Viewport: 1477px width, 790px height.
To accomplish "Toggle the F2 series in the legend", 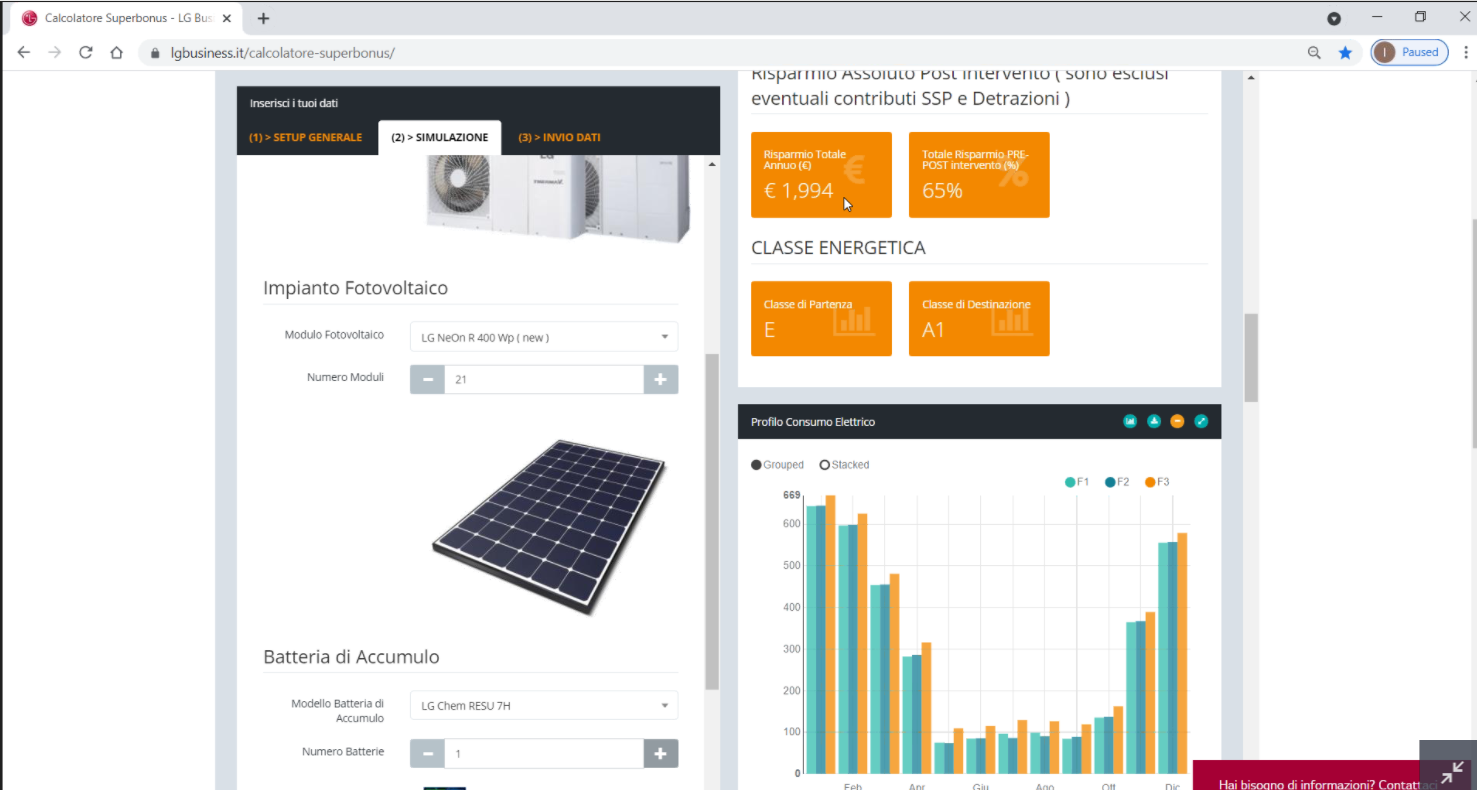I will [1117, 482].
